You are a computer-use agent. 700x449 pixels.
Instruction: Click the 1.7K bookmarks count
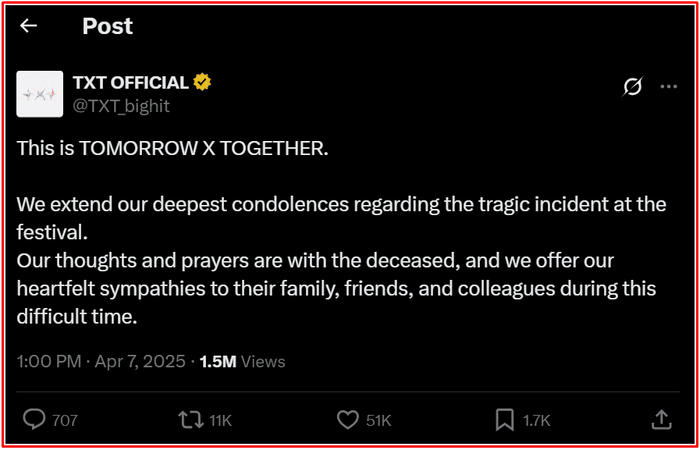tap(536, 421)
